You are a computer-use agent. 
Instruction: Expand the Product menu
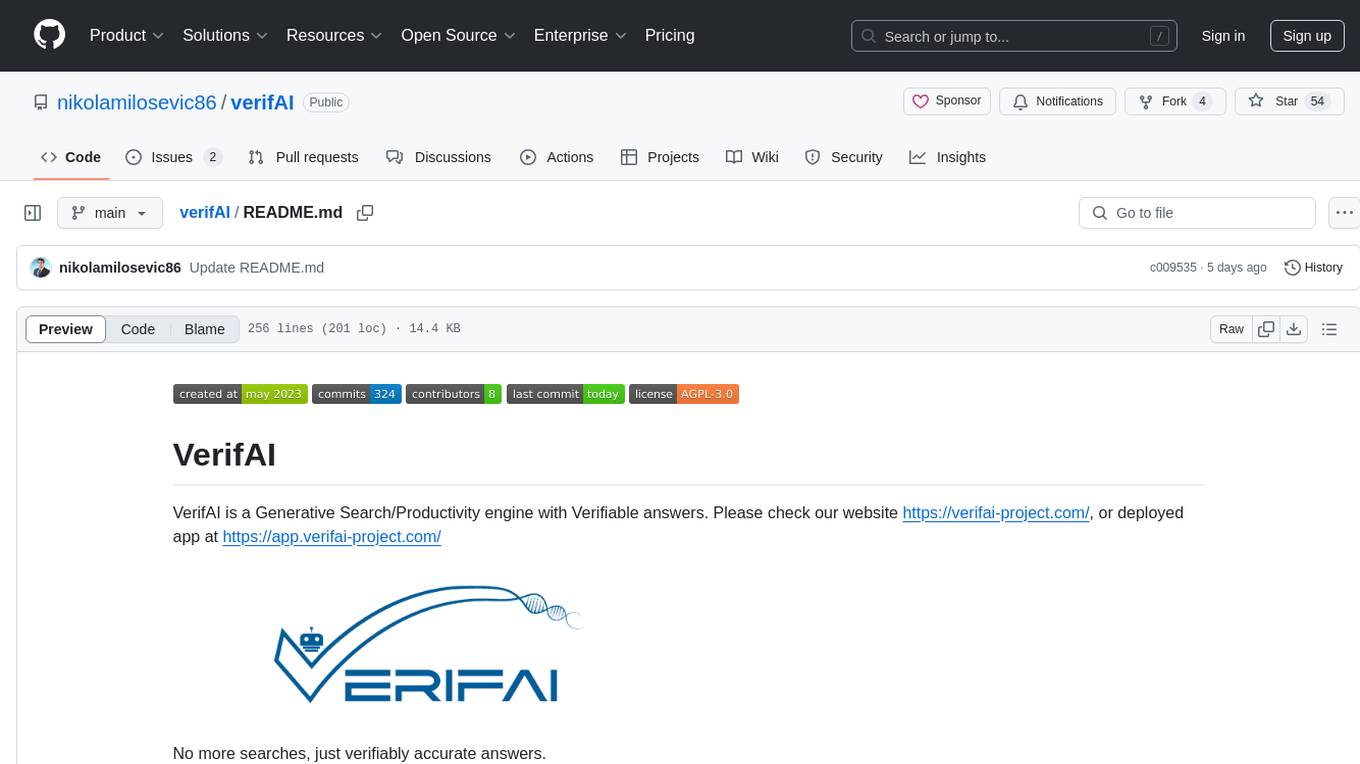[x=127, y=35]
